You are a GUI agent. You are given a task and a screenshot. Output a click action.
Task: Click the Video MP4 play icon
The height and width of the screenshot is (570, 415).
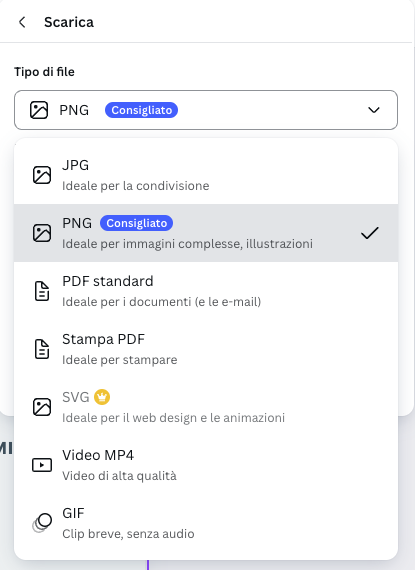coord(42,465)
